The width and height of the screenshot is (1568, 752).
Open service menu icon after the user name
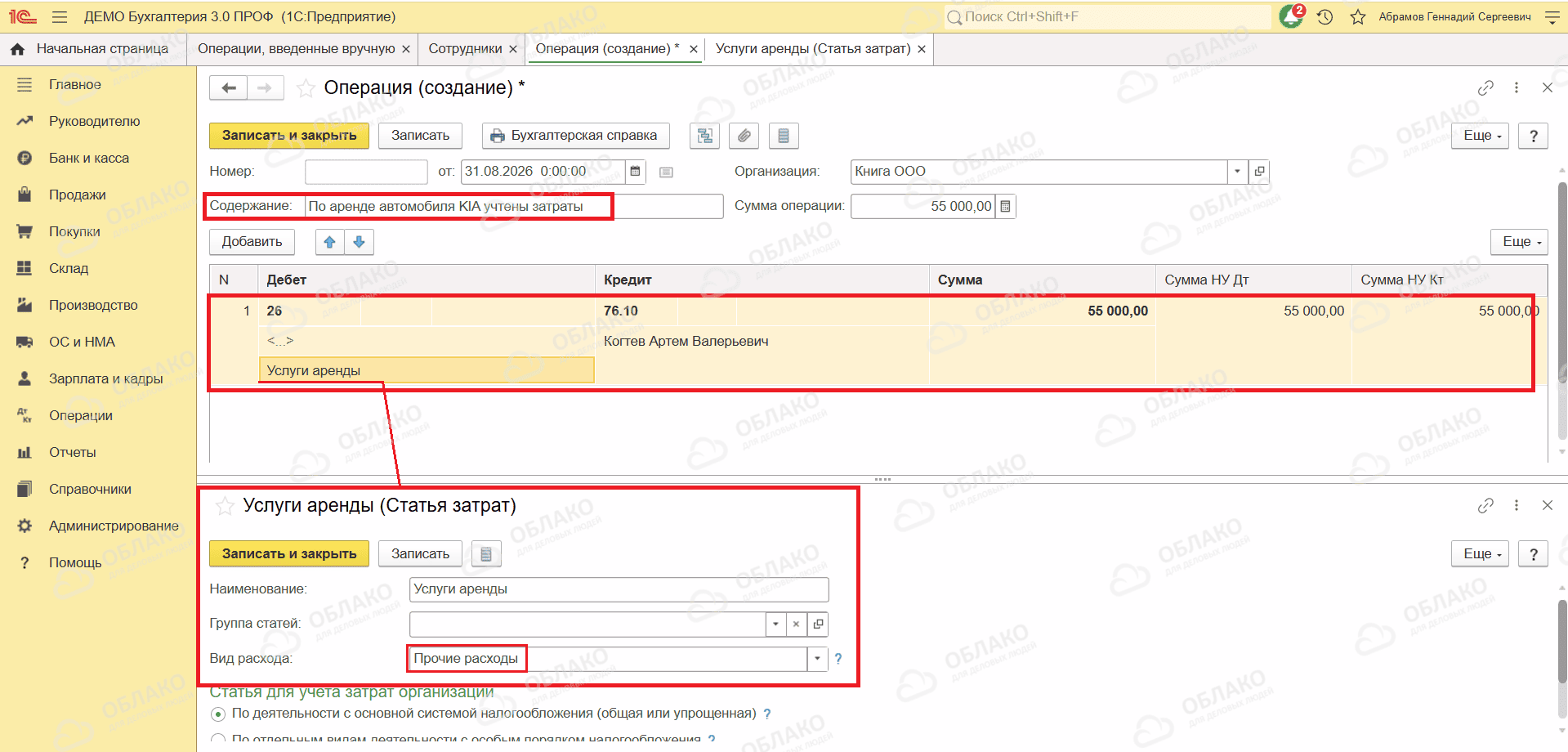click(x=1552, y=16)
